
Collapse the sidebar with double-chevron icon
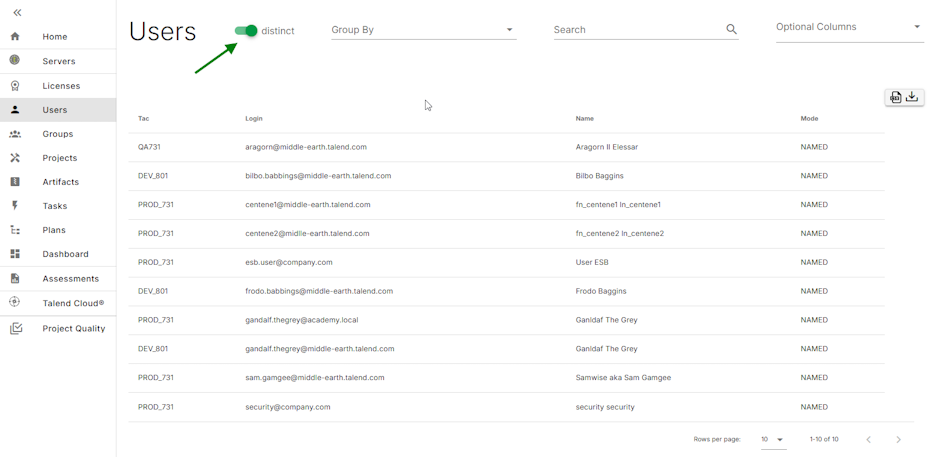pos(17,13)
